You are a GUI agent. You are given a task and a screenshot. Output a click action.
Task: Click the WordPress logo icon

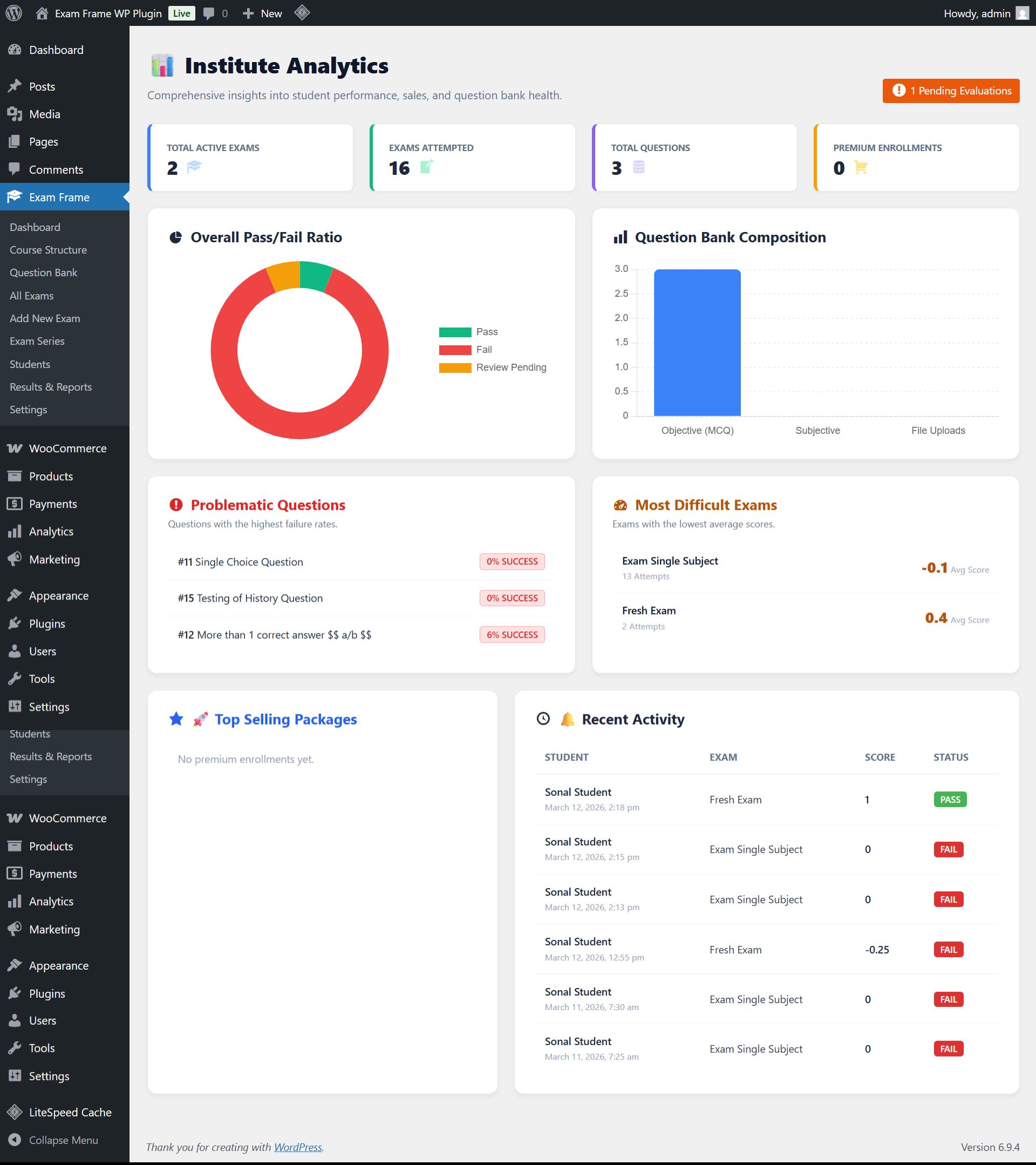[13, 13]
